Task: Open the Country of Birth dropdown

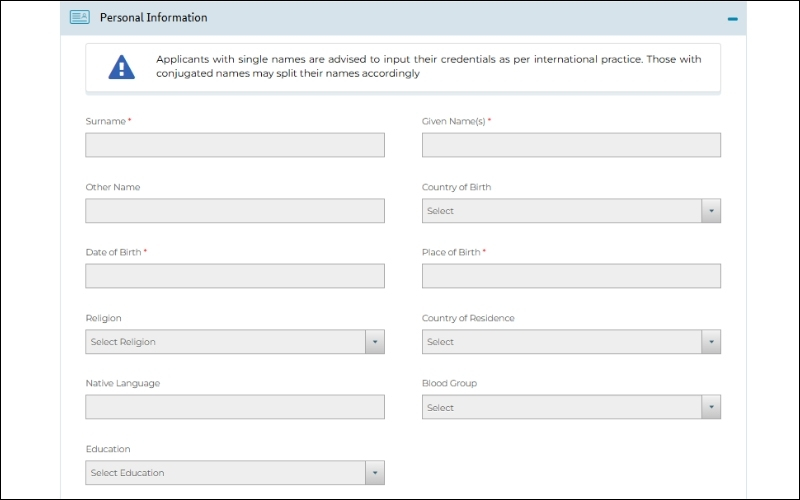Action: pos(561,211)
